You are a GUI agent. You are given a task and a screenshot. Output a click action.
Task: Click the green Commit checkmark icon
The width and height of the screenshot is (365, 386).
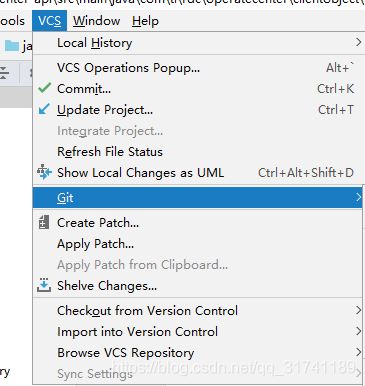click(x=44, y=88)
